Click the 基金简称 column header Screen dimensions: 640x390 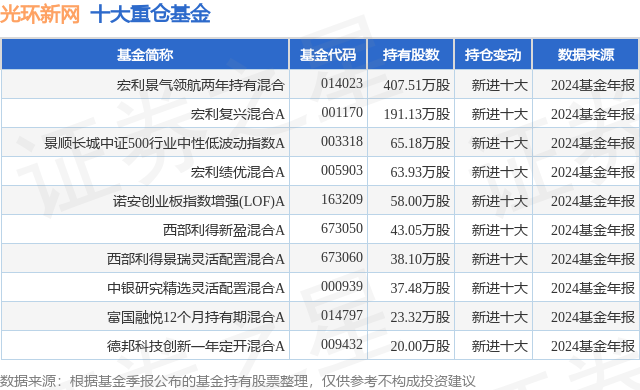pos(145,55)
